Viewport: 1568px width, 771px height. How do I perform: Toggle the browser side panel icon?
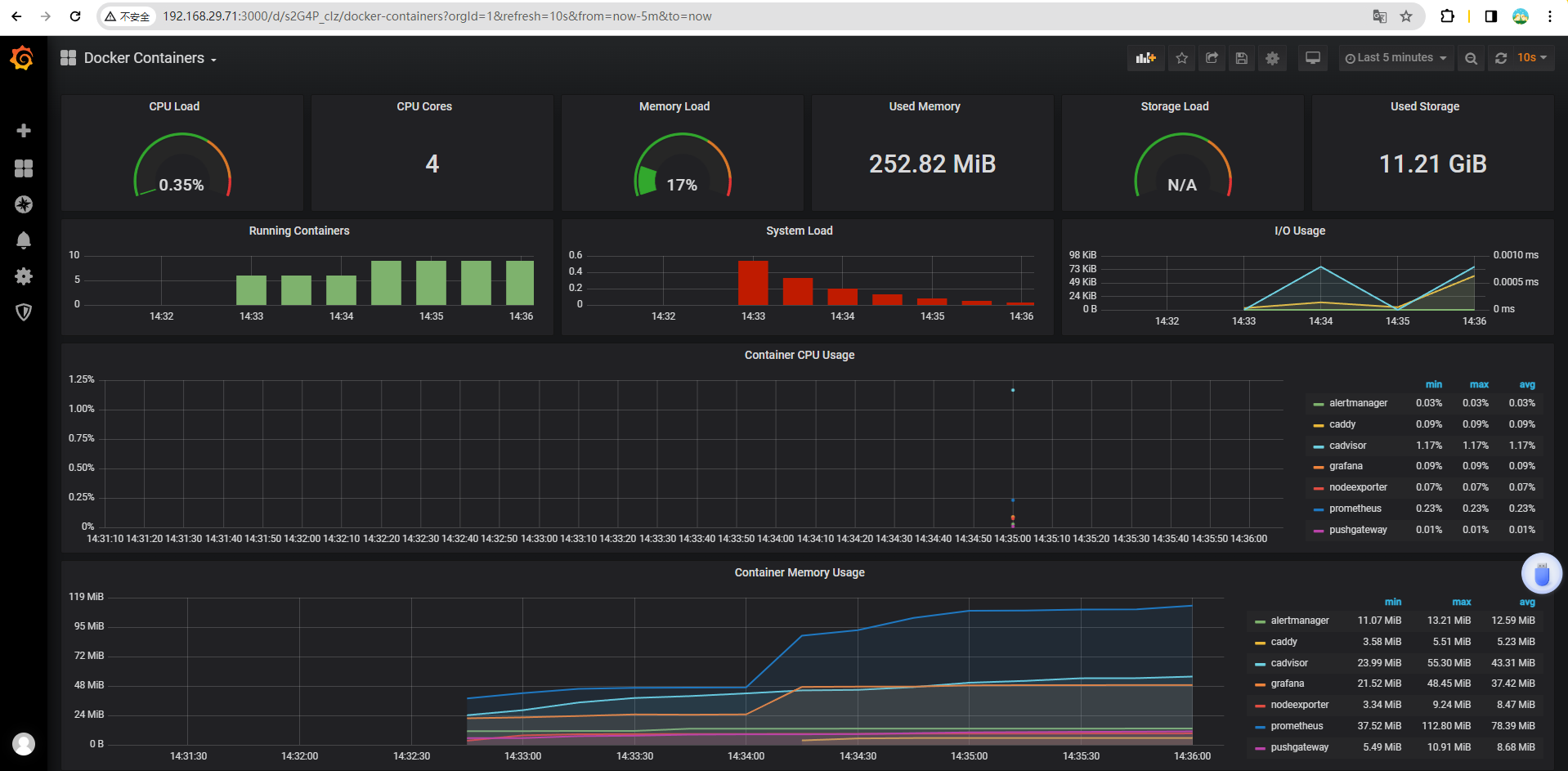click(1491, 16)
